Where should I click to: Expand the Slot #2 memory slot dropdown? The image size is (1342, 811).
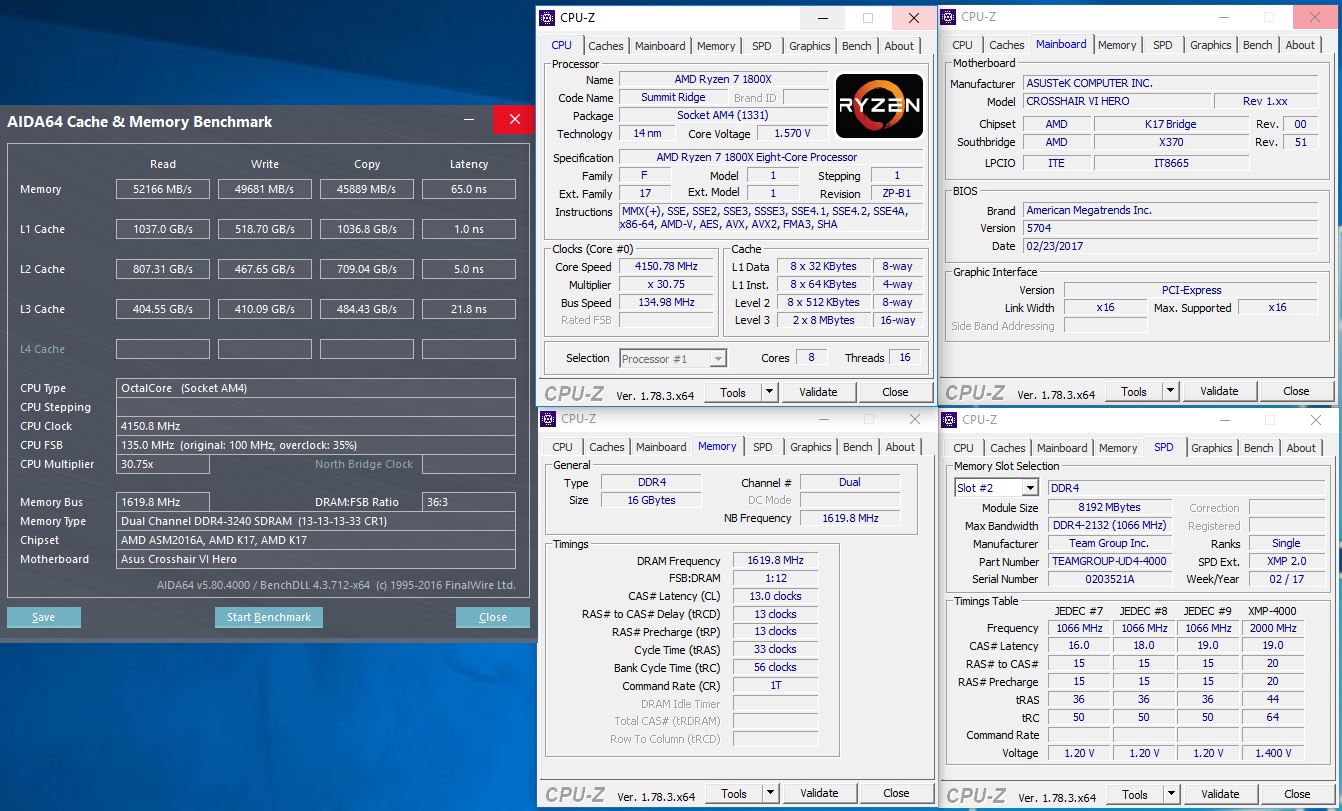click(x=1030, y=488)
